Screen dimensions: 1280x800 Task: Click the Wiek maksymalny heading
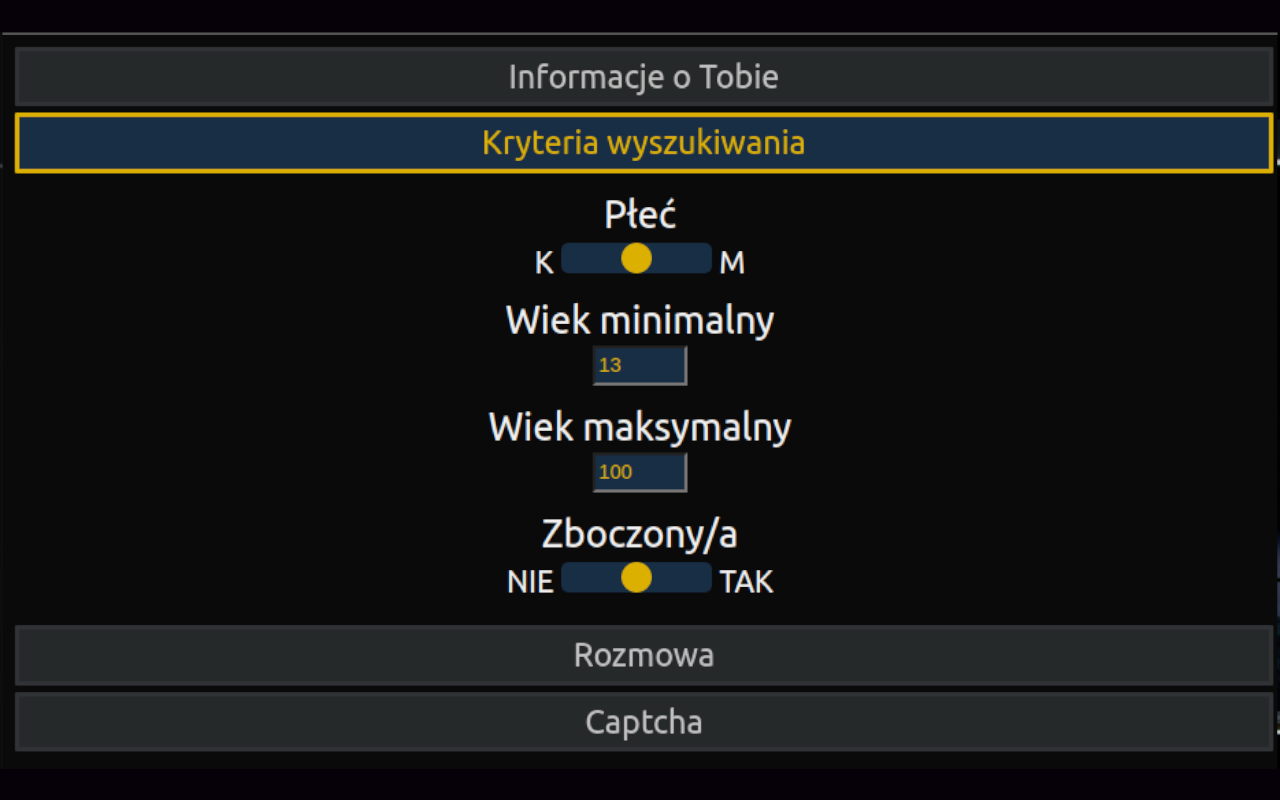pyautogui.click(x=640, y=427)
